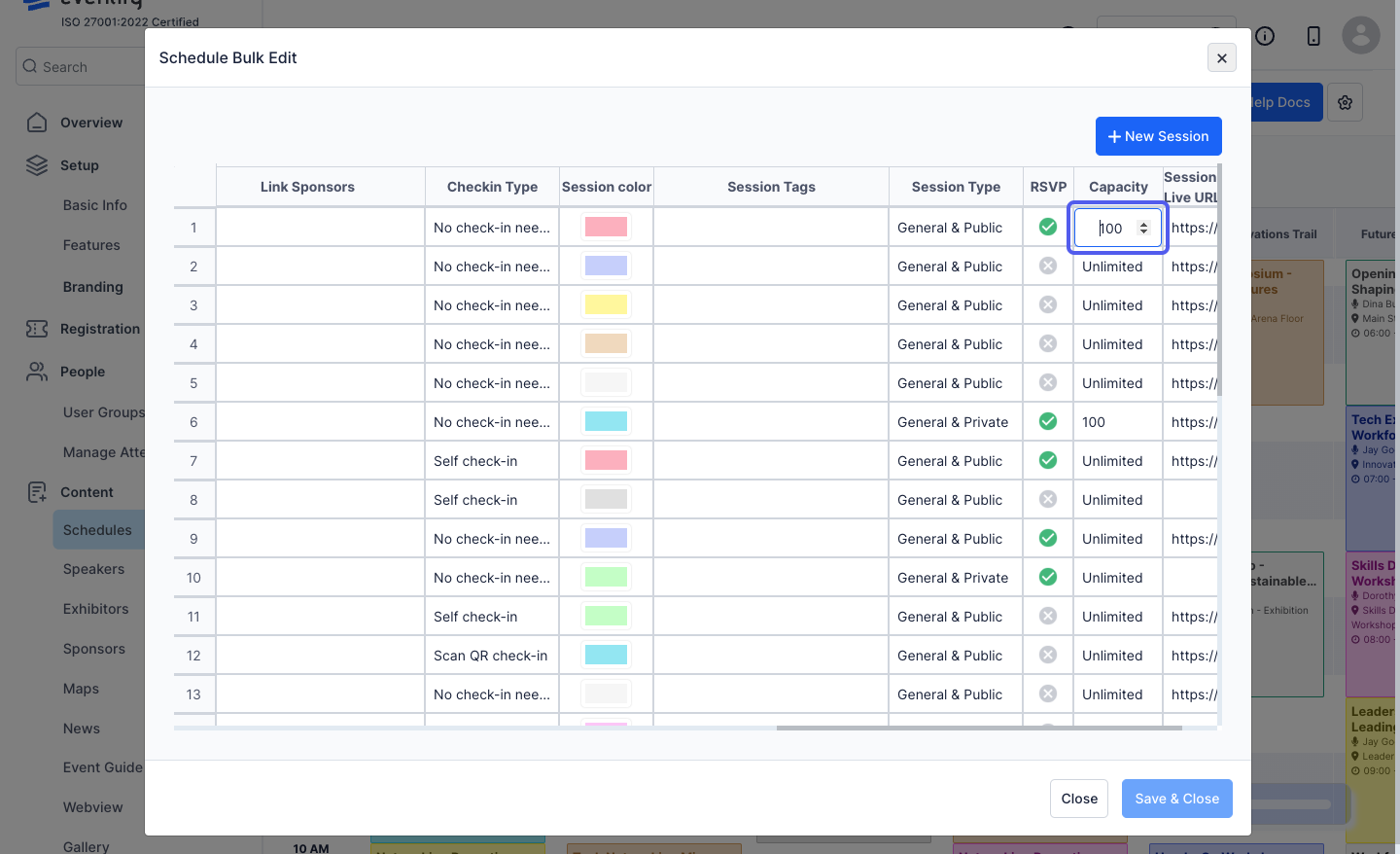Image resolution: width=1400 pixels, height=854 pixels.
Task: Pick the pink session color in row 1
Action: coord(606,227)
